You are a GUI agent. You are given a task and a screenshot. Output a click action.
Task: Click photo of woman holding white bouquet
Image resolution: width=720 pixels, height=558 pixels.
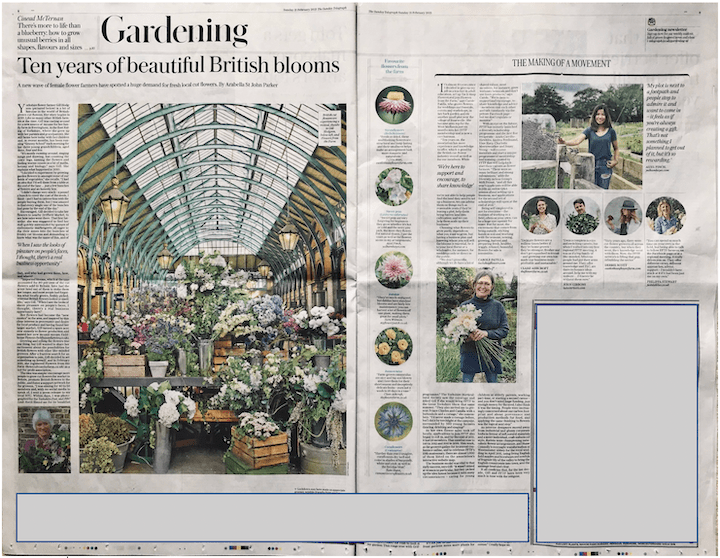476,325
